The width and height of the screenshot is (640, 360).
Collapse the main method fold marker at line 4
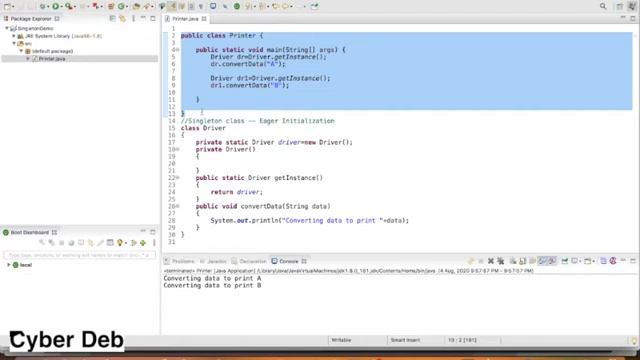[x=178, y=50]
